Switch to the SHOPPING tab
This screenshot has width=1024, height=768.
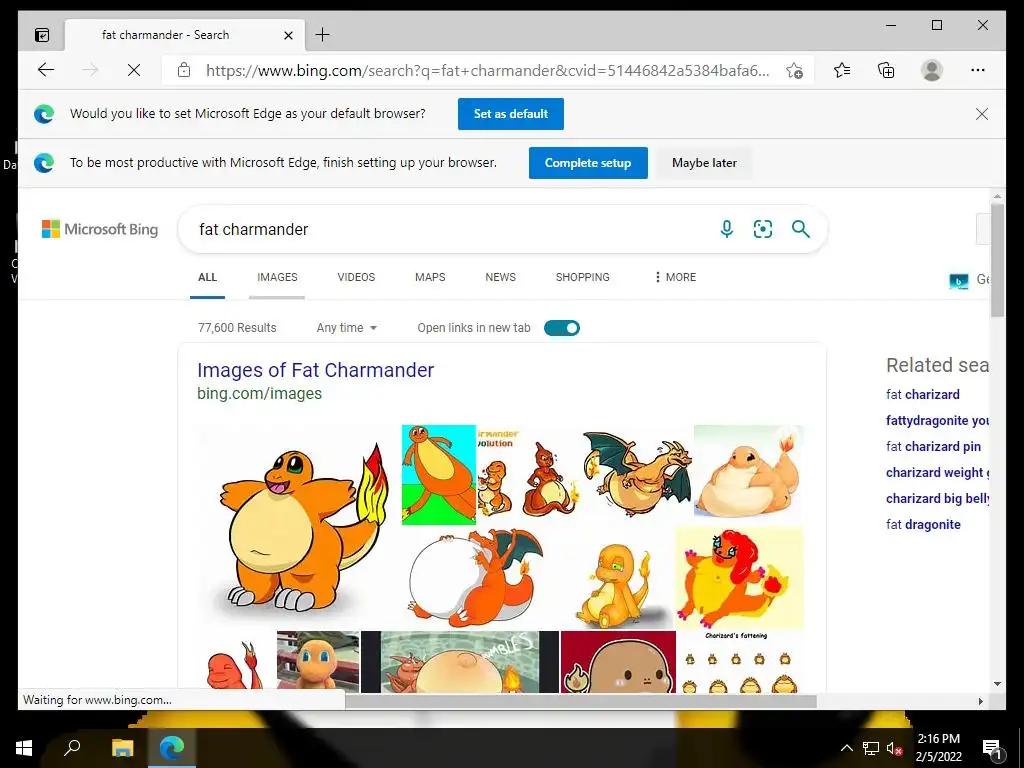coord(583,277)
